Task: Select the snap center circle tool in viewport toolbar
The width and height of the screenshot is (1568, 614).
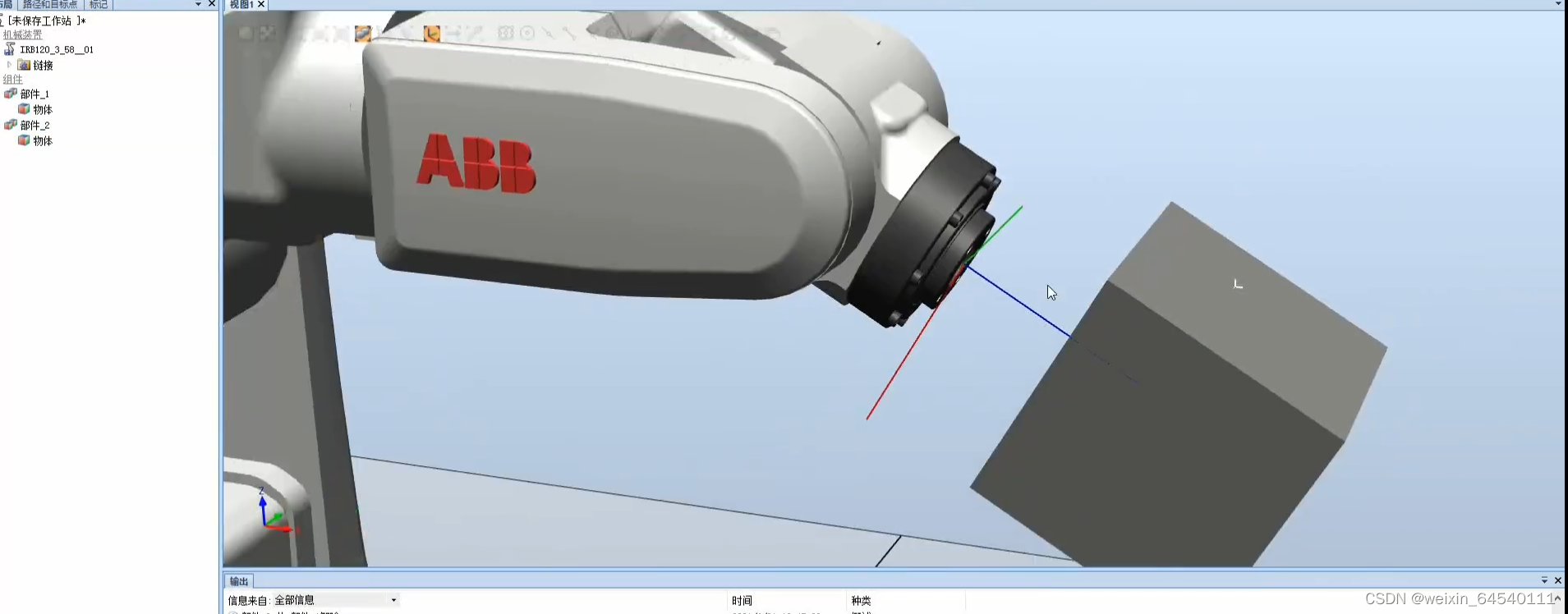Action: [x=527, y=34]
